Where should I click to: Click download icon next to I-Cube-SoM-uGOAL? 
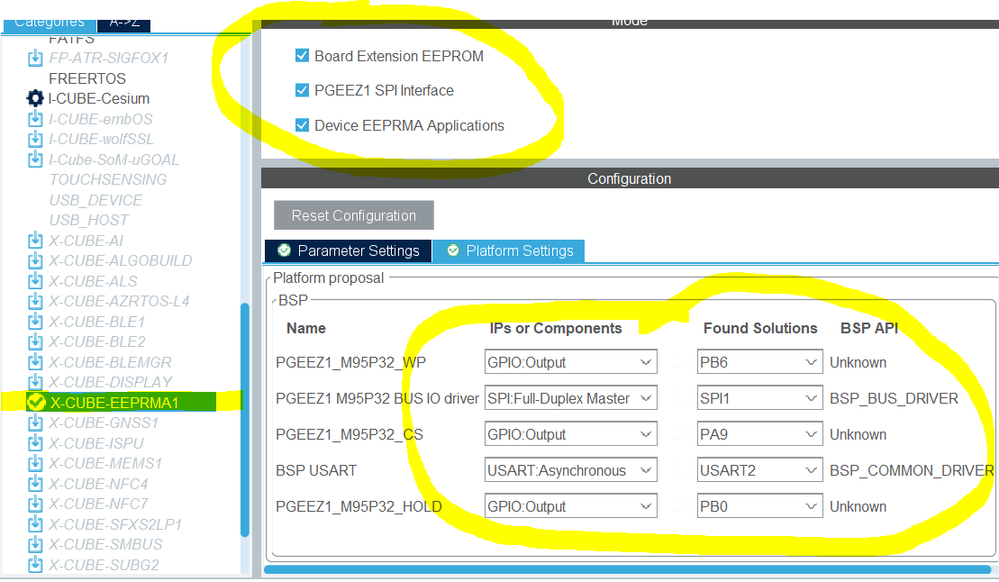35,159
